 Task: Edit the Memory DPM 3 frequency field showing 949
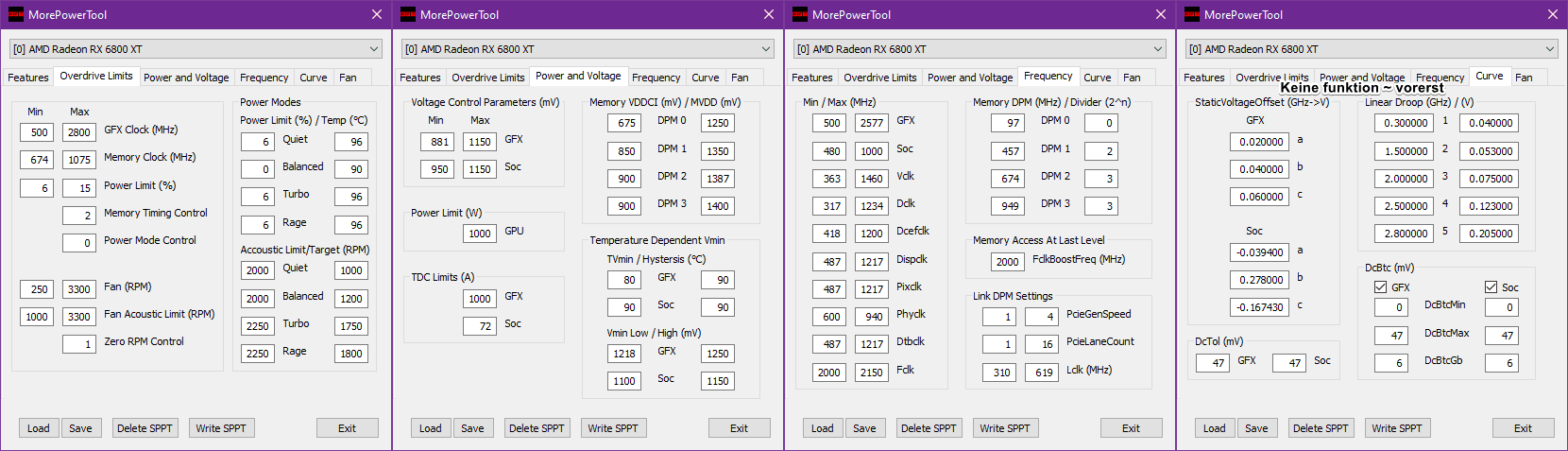click(x=1008, y=206)
